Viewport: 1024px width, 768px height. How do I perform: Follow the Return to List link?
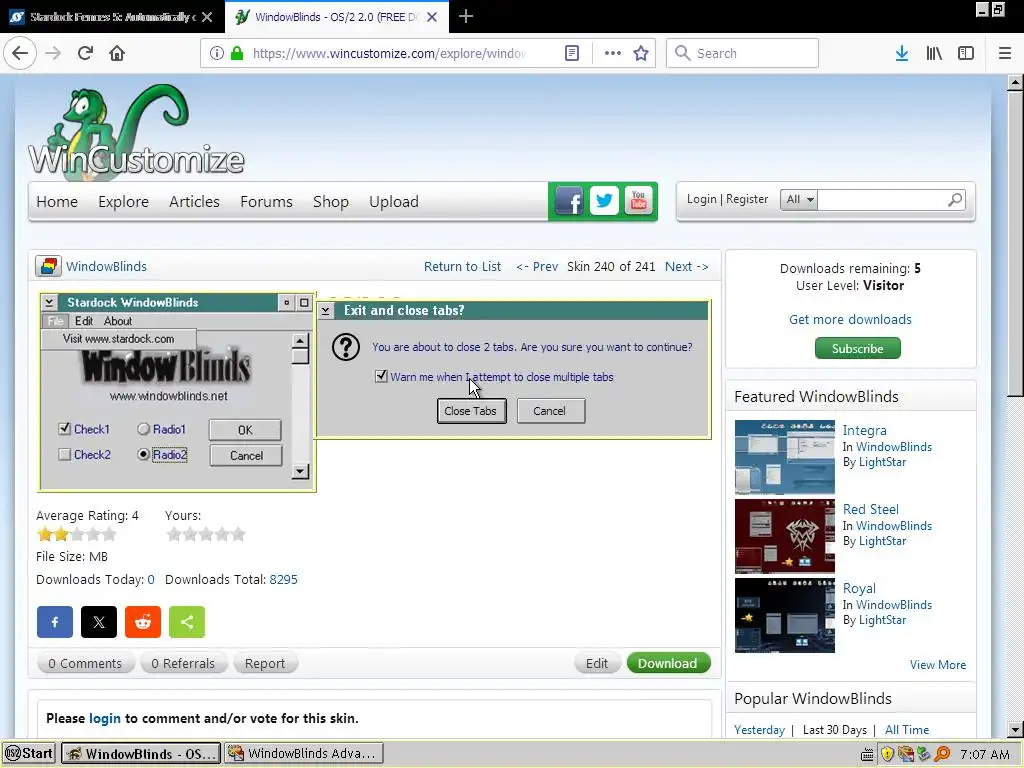(x=462, y=266)
